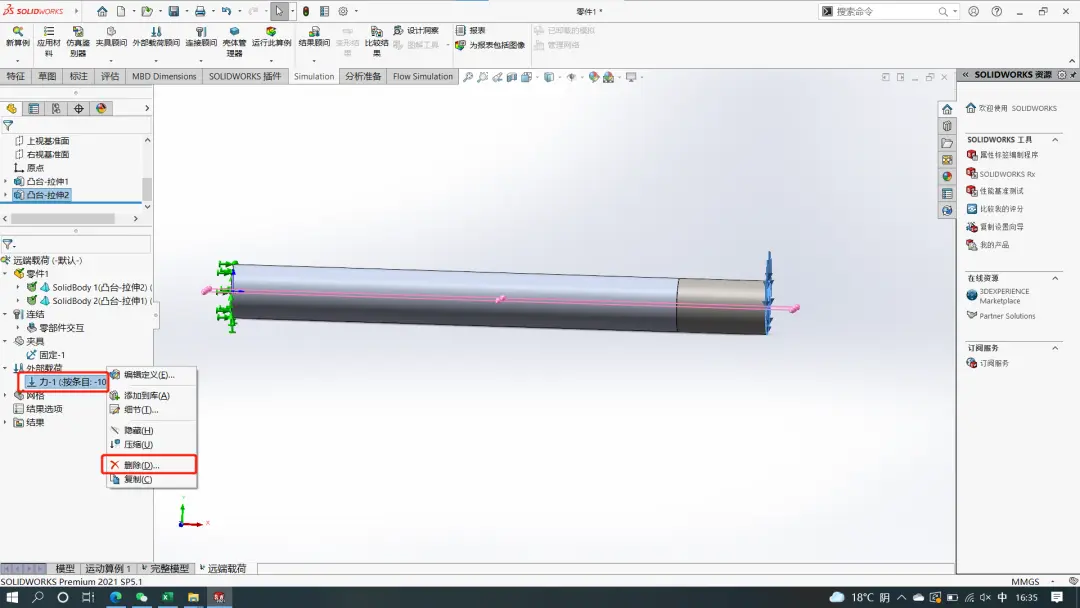The height and width of the screenshot is (608, 1080).
Task: Click the Home icon in the top toolbar
Action: point(102,11)
